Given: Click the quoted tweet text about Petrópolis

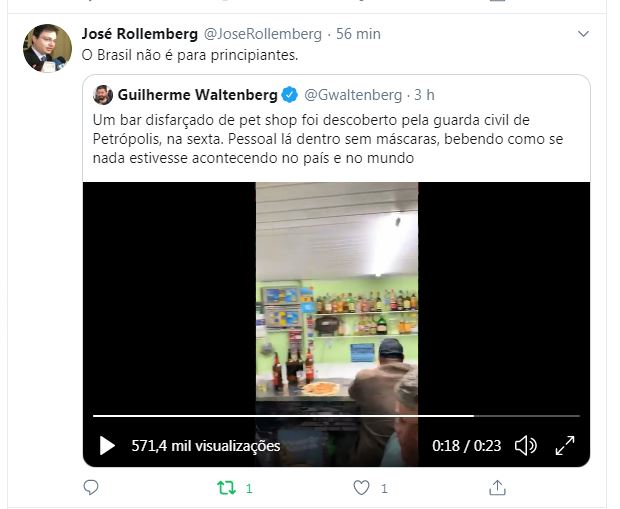Looking at the screenshot, I should click(x=328, y=139).
